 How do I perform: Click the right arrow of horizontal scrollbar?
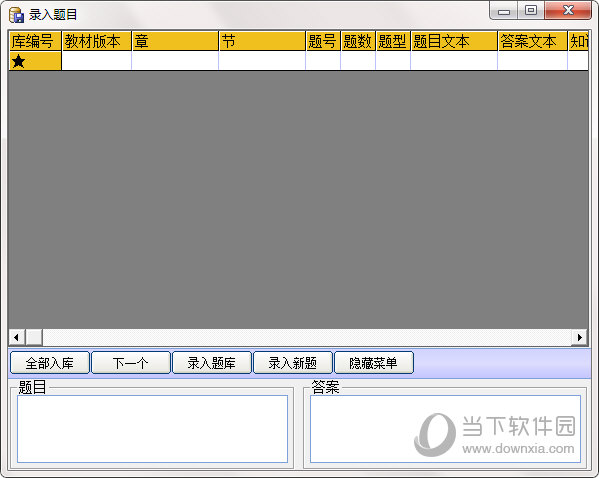click(580, 337)
